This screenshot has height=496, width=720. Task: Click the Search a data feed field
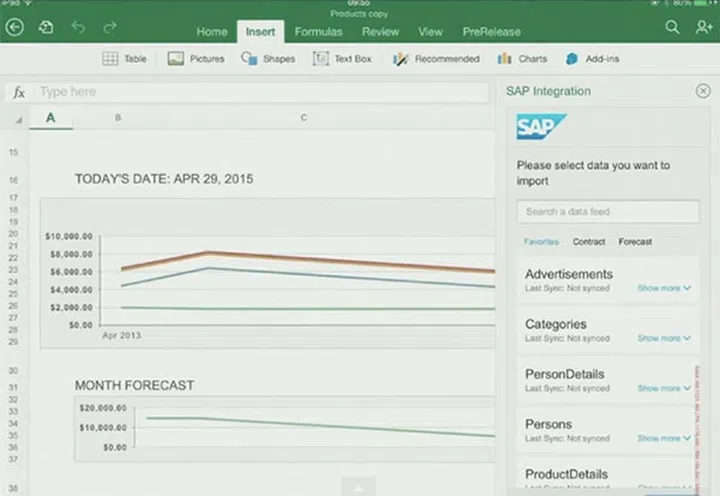pyautogui.click(x=608, y=212)
